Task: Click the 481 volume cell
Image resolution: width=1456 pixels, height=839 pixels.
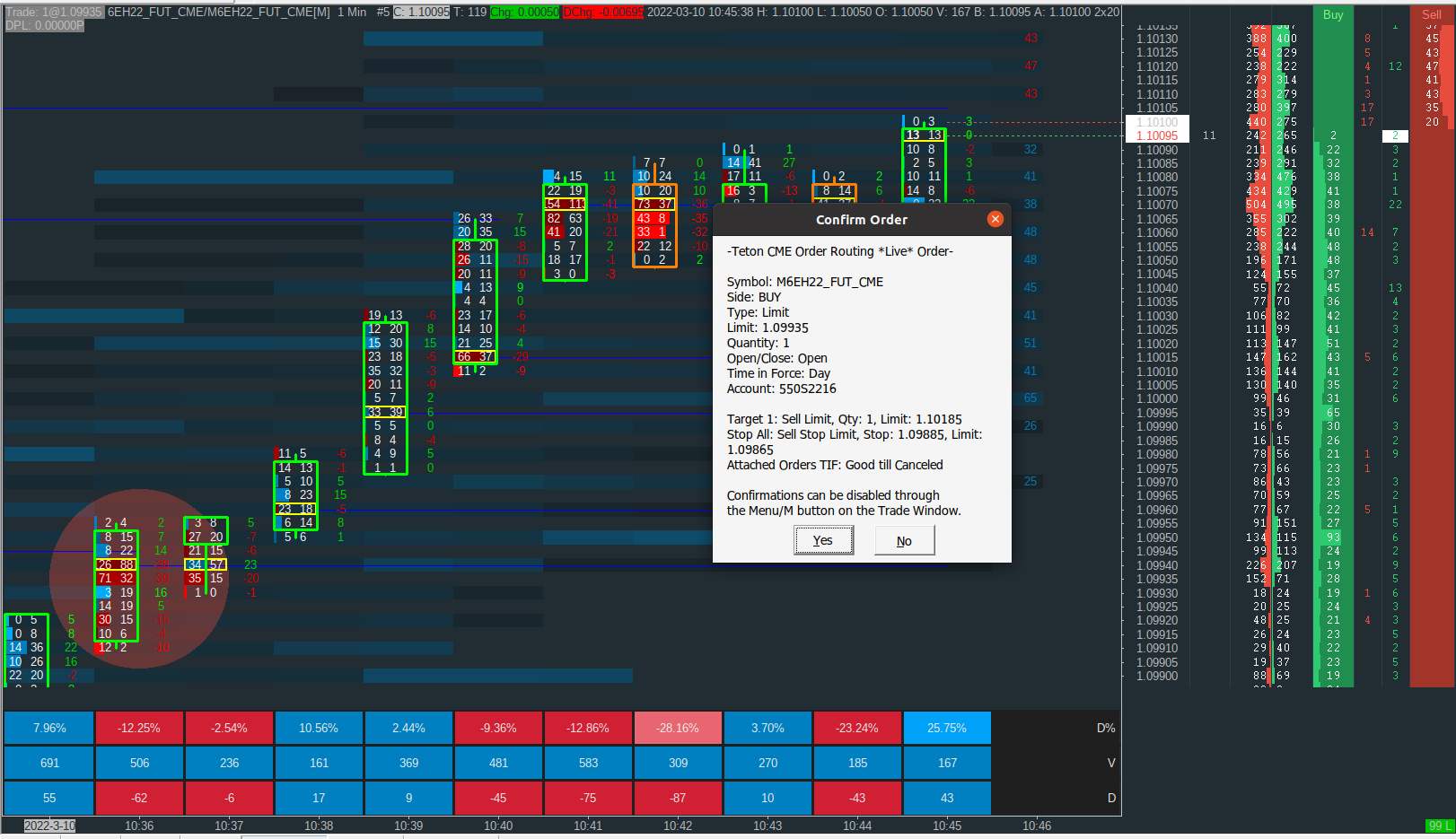Action: point(498,763)
